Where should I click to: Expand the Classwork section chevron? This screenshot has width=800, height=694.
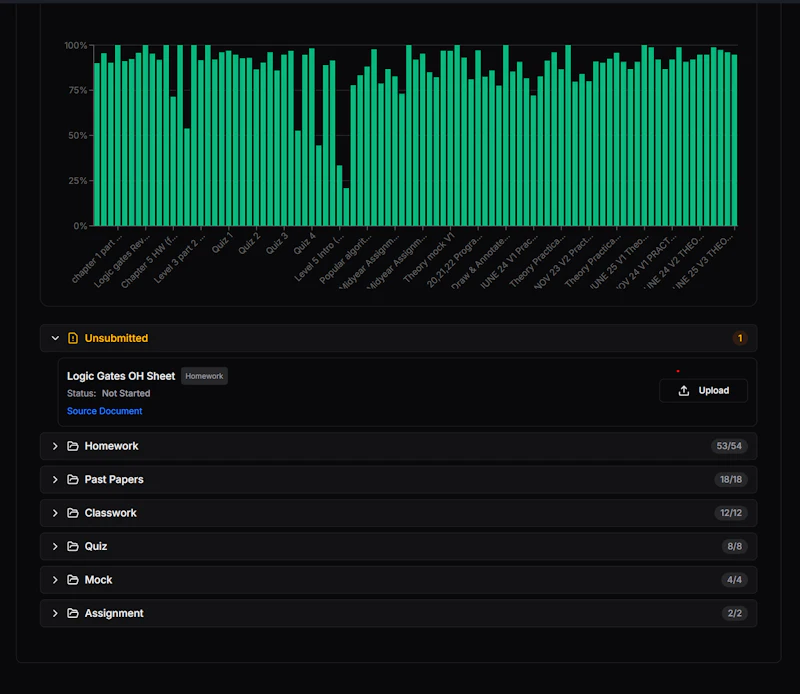coord(55,513)
